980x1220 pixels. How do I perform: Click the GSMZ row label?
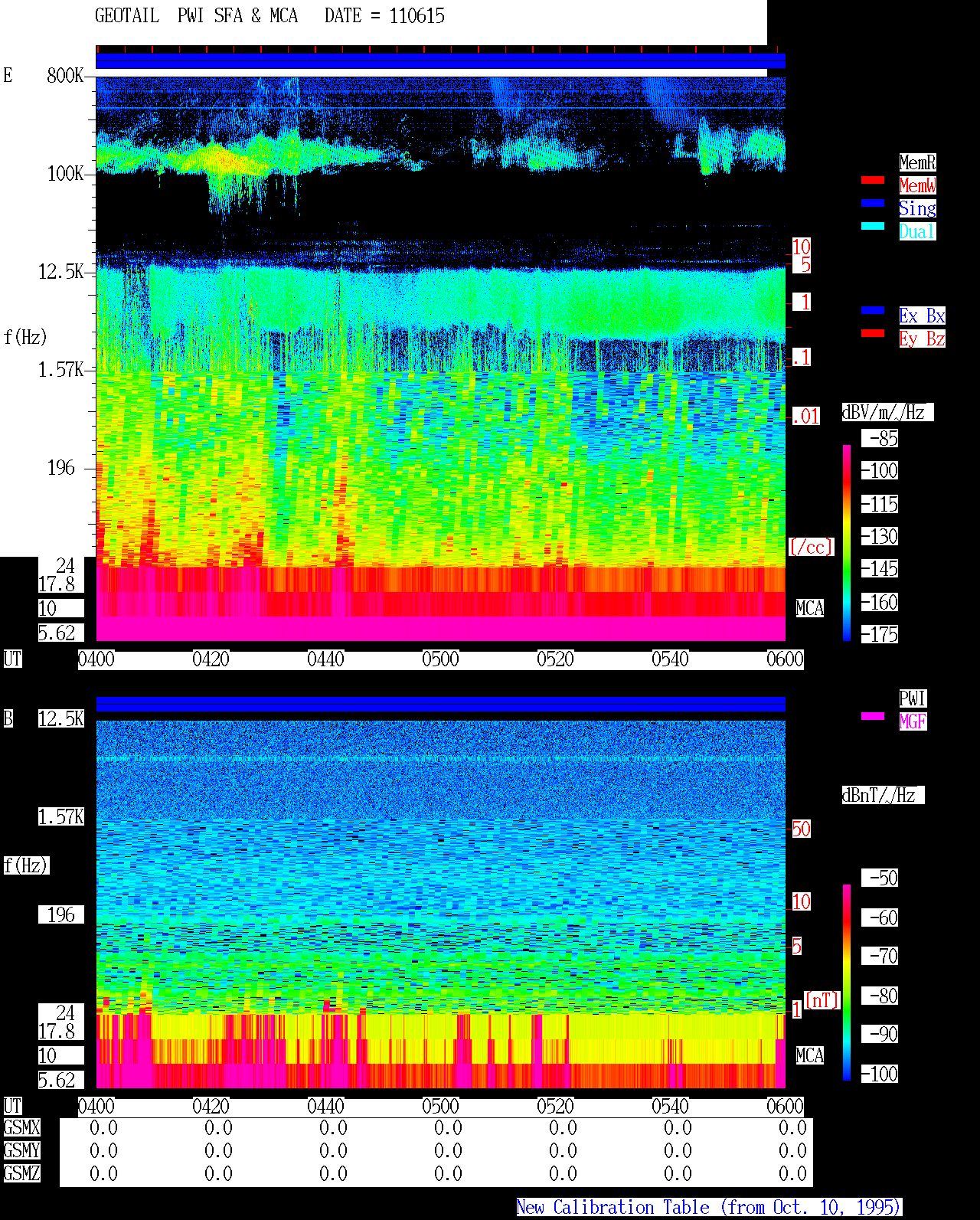pyautogui.click(x=21, y=1173)
